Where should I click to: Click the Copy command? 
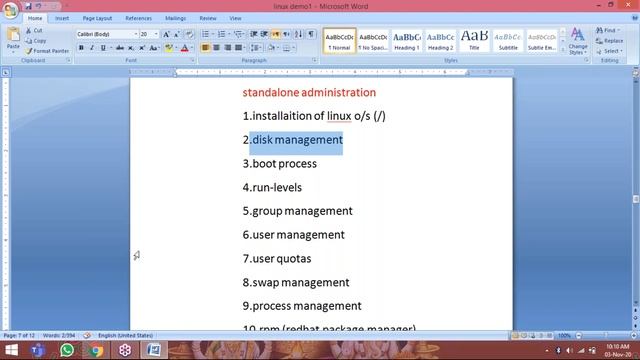(36, 41)
